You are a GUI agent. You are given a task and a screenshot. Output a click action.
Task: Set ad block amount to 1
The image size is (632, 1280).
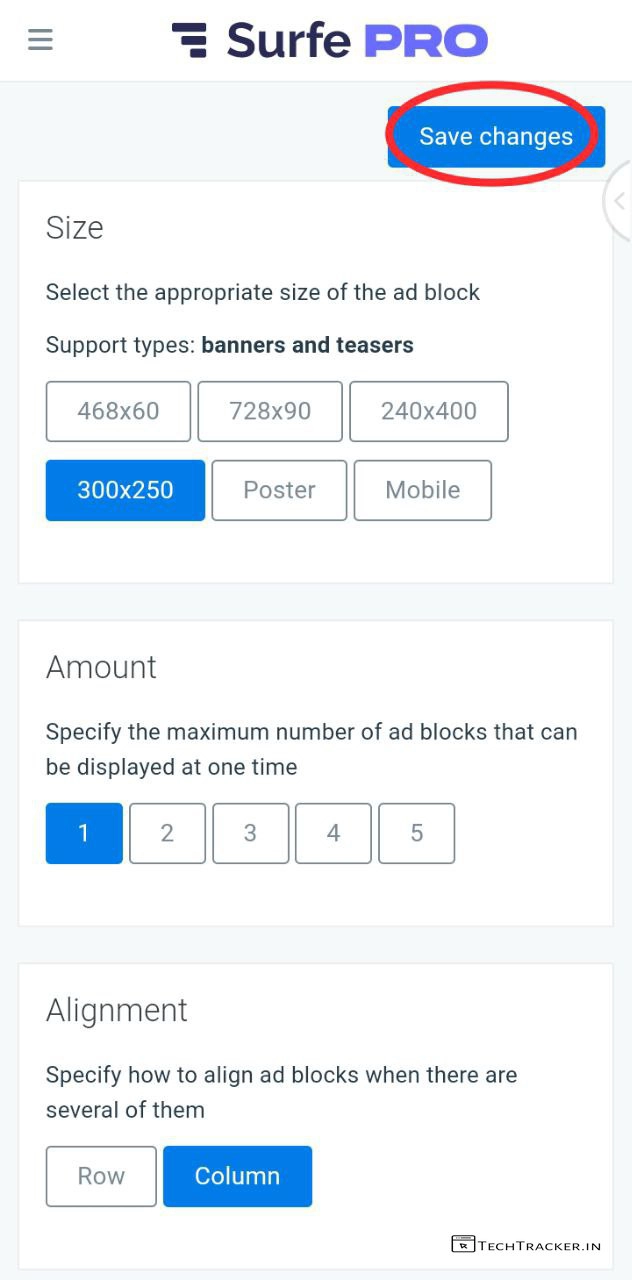click(x=84, y=833)
